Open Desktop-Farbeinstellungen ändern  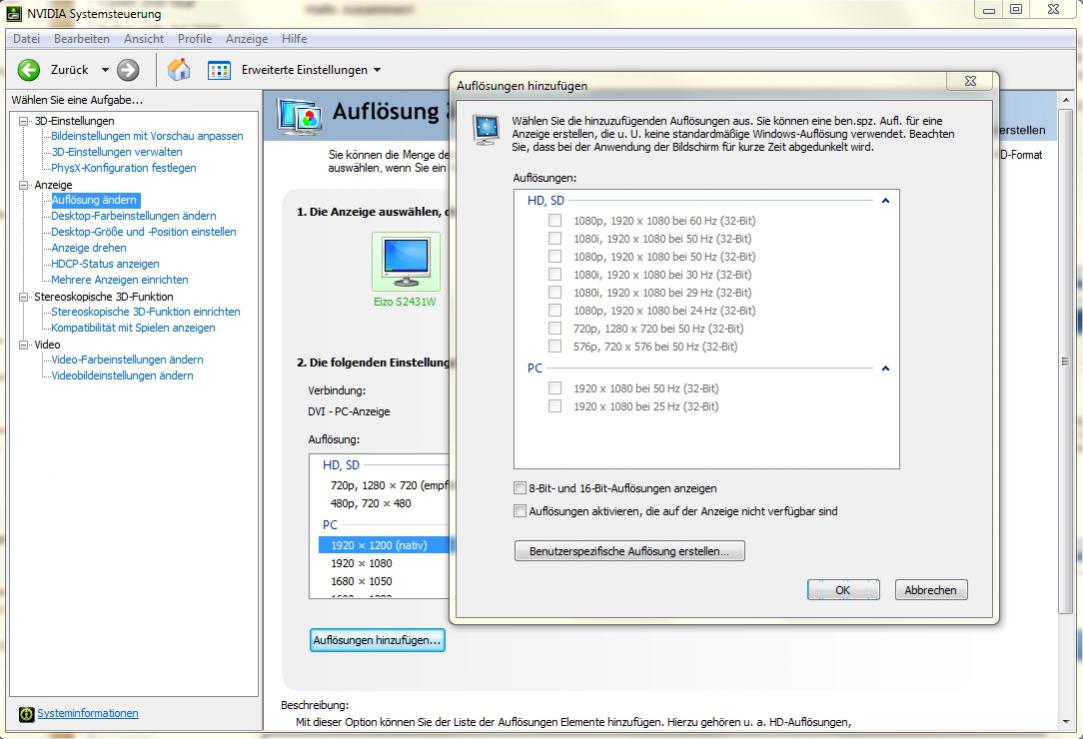click(x=133, y=216)
